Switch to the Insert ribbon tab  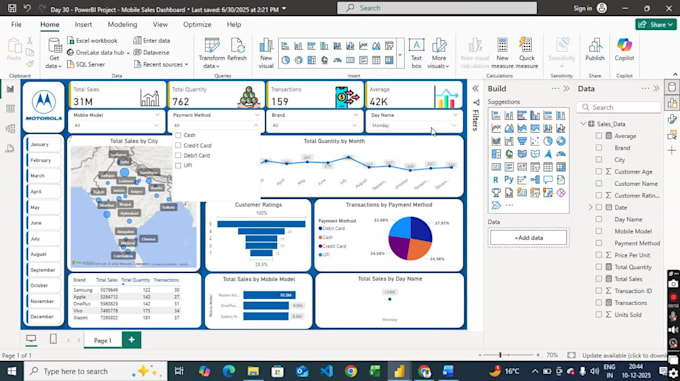[x=83, y=25]
